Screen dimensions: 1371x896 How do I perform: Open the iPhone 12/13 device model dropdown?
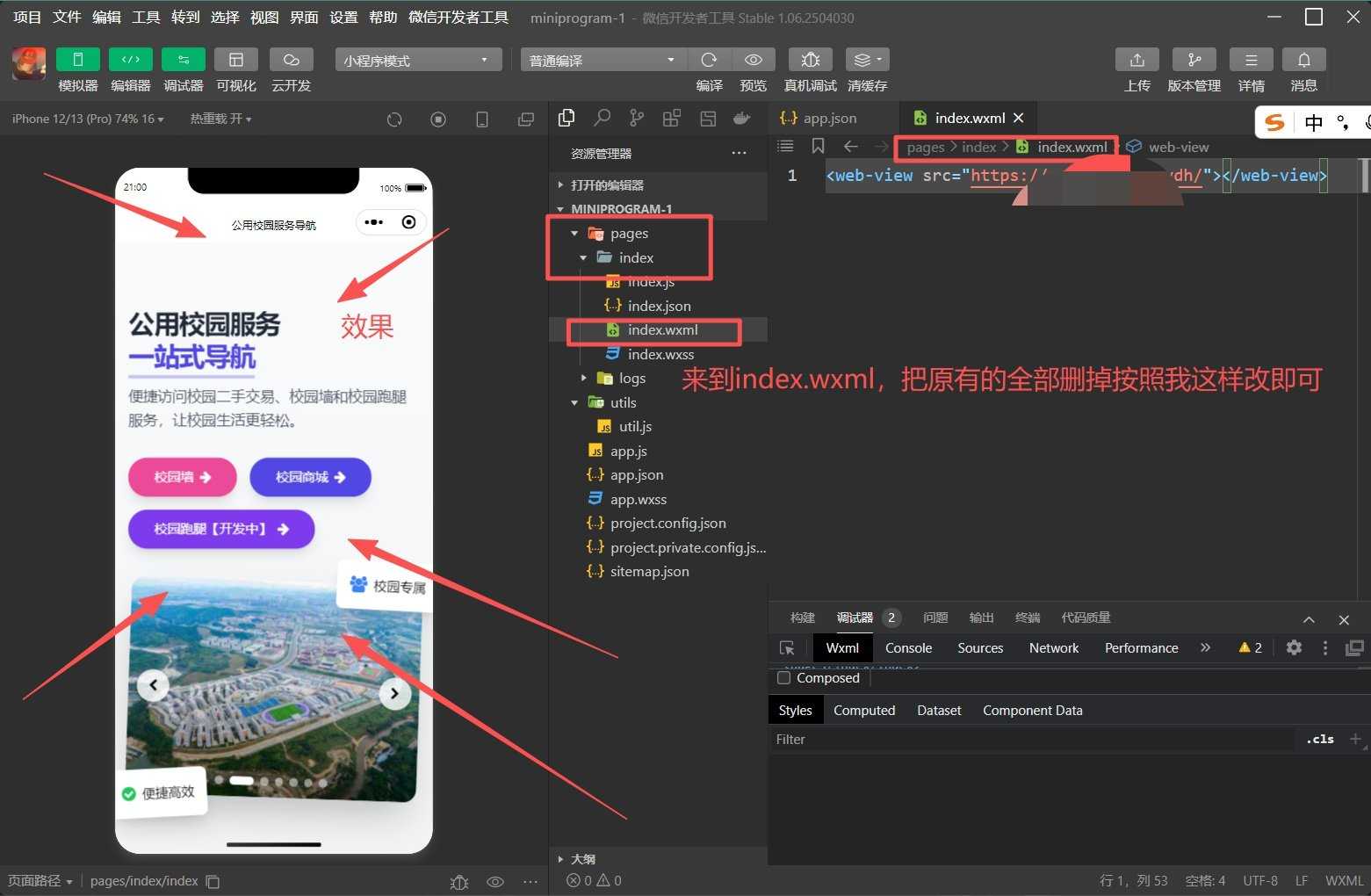point(85,118)
